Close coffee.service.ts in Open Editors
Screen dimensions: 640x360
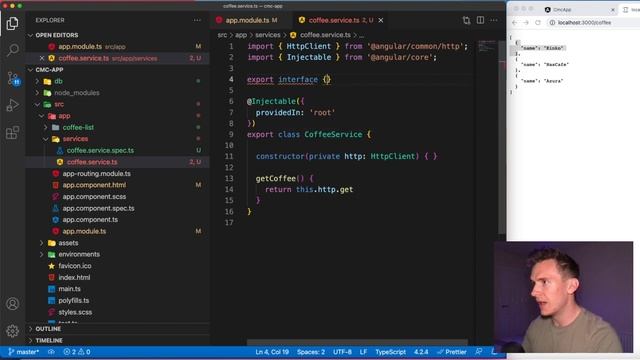coord(42,58)
